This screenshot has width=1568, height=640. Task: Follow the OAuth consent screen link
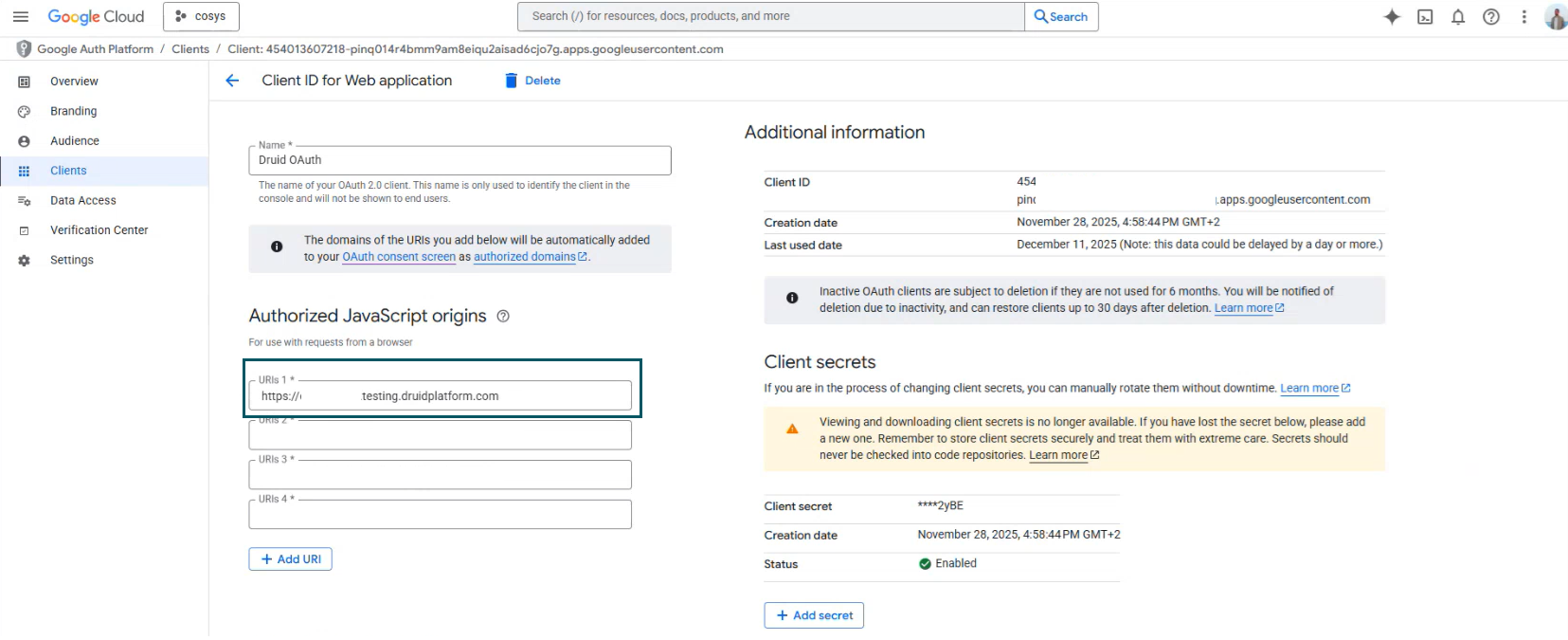399,257
